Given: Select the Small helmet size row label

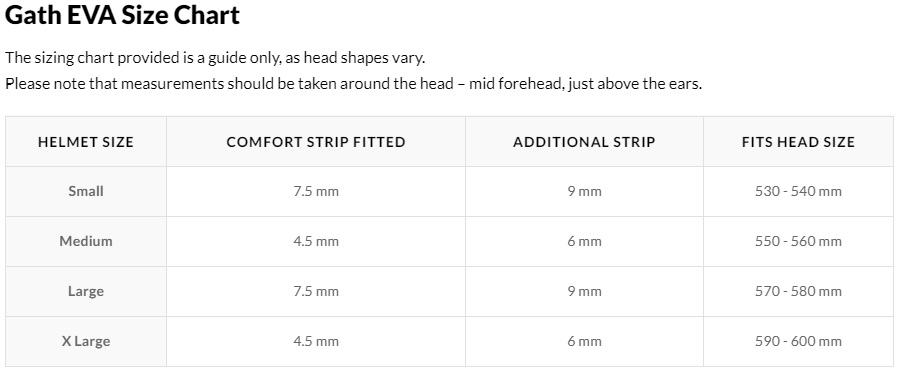Looking at the screenshot, I should [x=86, y=191].
